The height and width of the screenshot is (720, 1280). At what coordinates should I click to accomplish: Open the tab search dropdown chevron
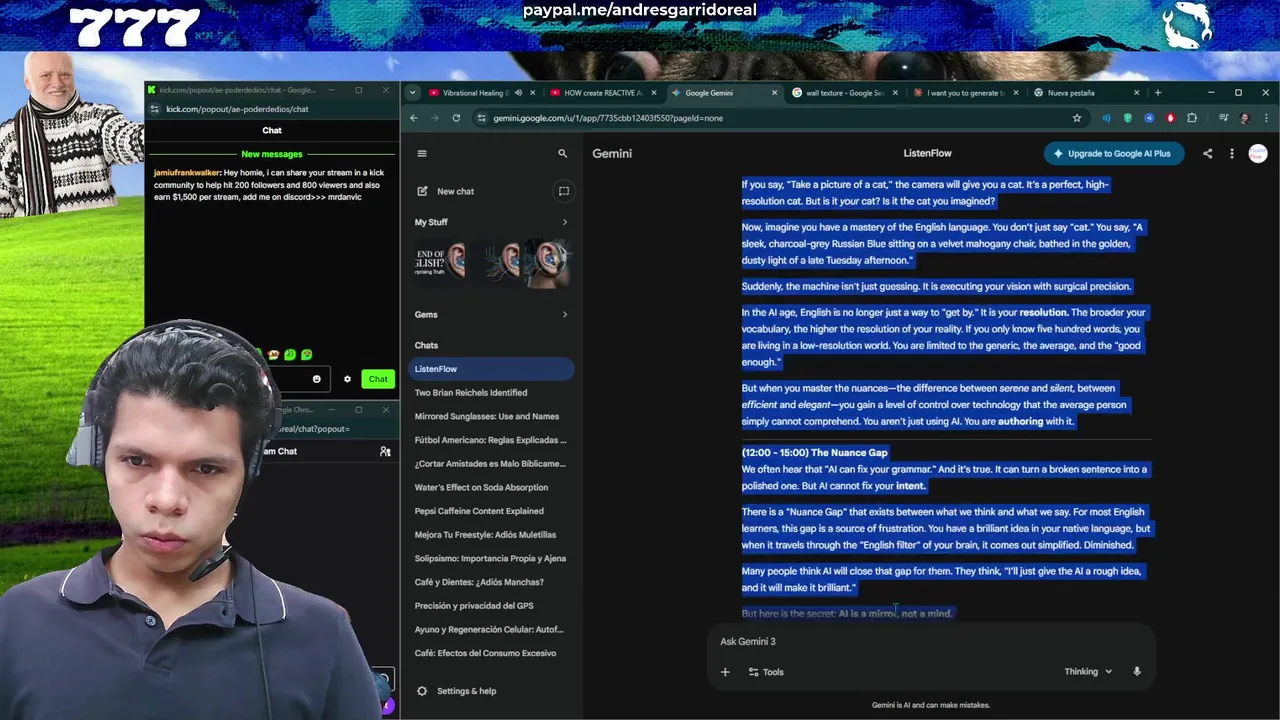tap(412, 93)
